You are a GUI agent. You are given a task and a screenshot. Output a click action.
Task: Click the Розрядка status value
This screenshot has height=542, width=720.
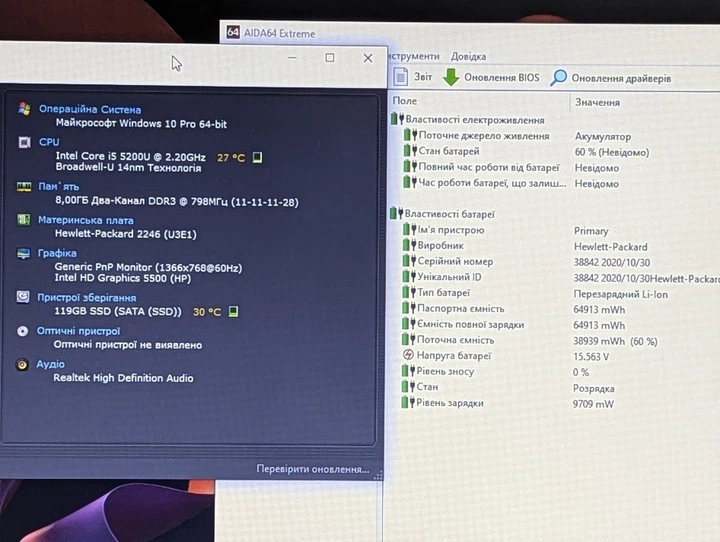(593, 389)
